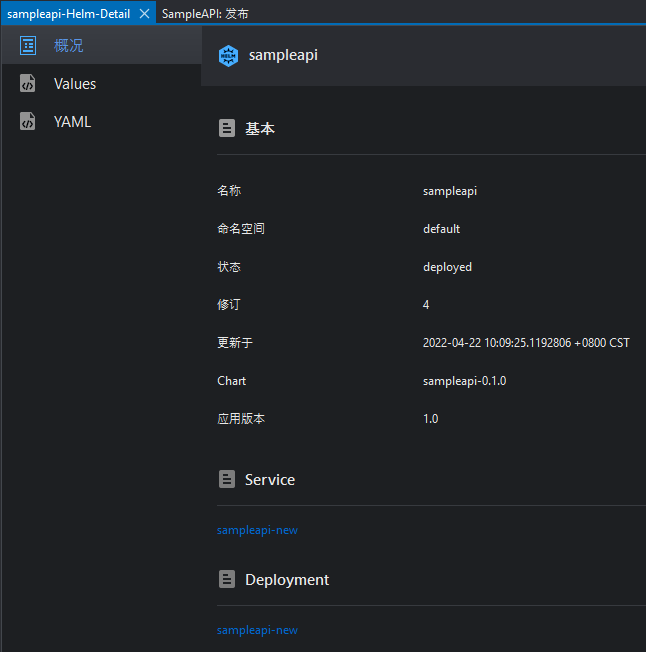
Task: Click the namespace value default
Action: tap(441, 229)
